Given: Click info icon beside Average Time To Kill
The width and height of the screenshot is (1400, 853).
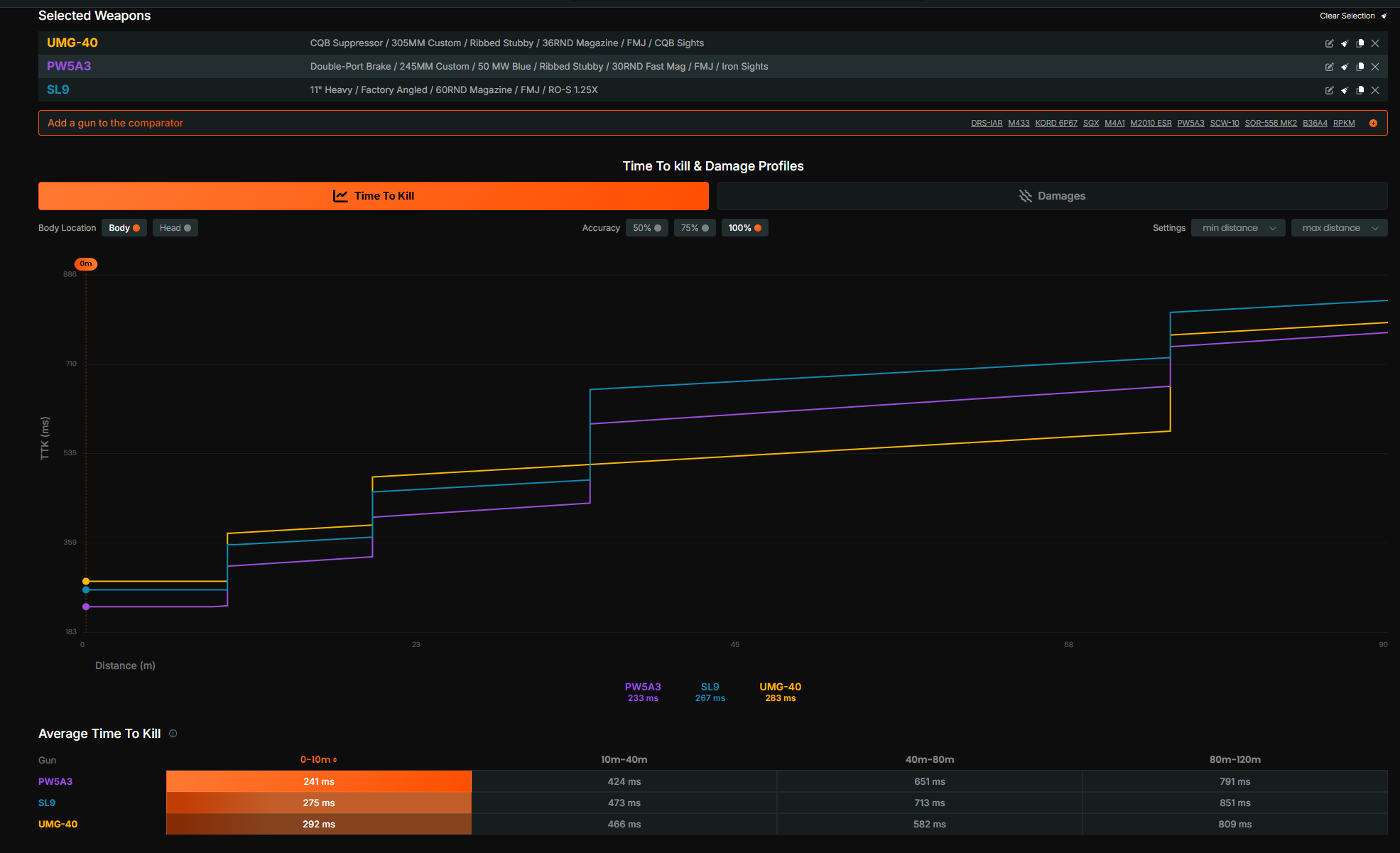Looking at the screenshot, I should 173,734.
